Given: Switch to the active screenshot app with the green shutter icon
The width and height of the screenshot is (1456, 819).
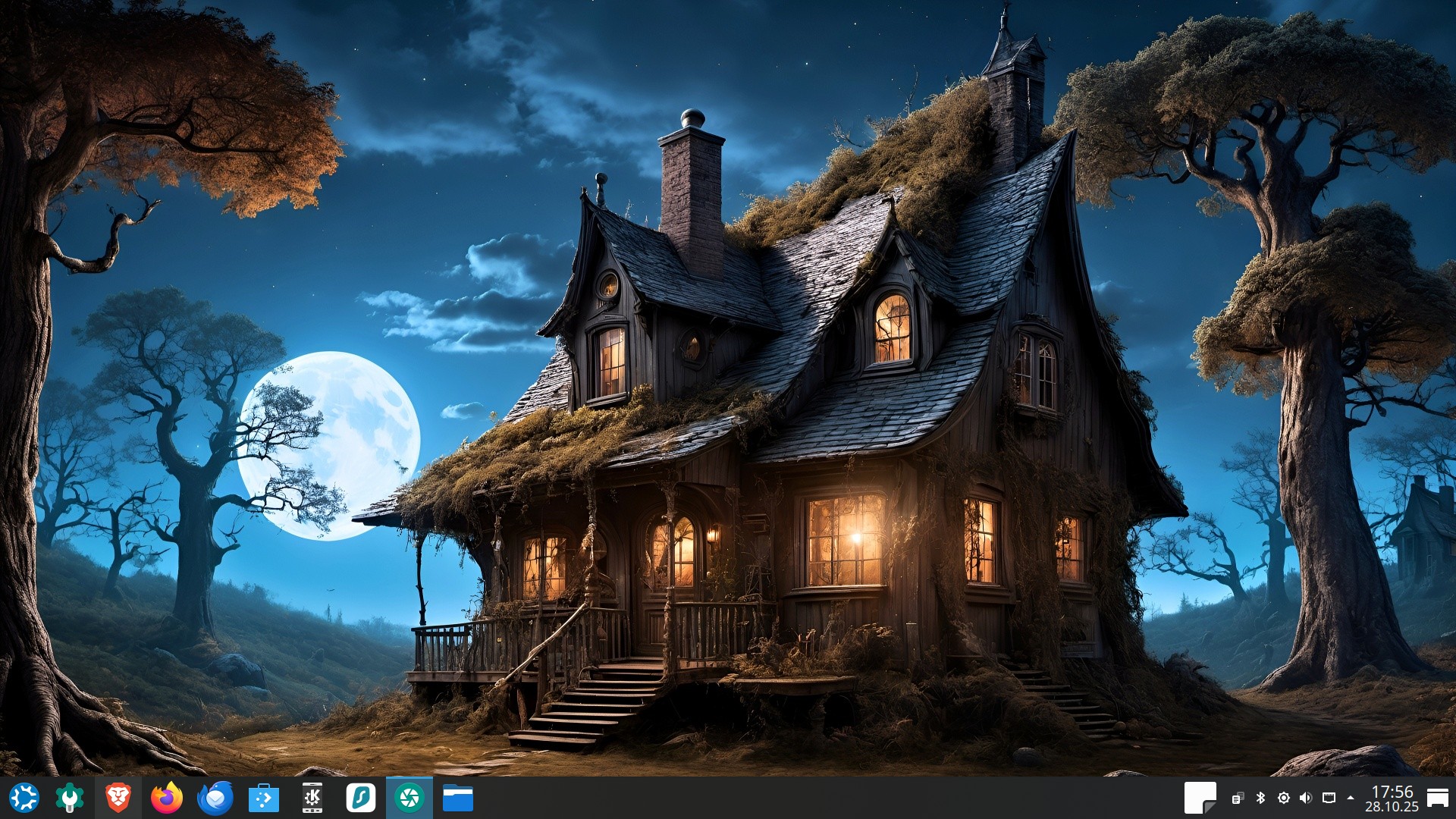Looking at the screenshot, I should (x=409, y=798).
